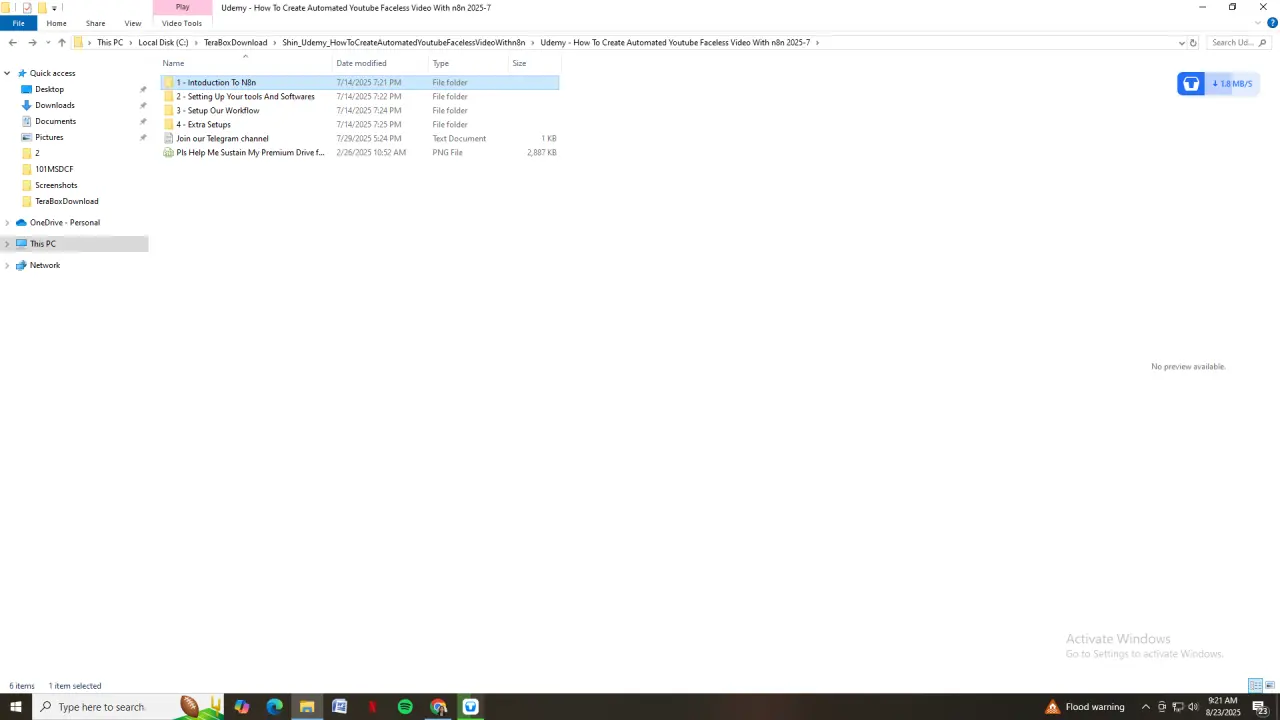Select folder '2 - Setting Up Your tools And Softwares'
Image resolution: width=1280 pixels, height=720 pixels.
[x=360, y=96]
